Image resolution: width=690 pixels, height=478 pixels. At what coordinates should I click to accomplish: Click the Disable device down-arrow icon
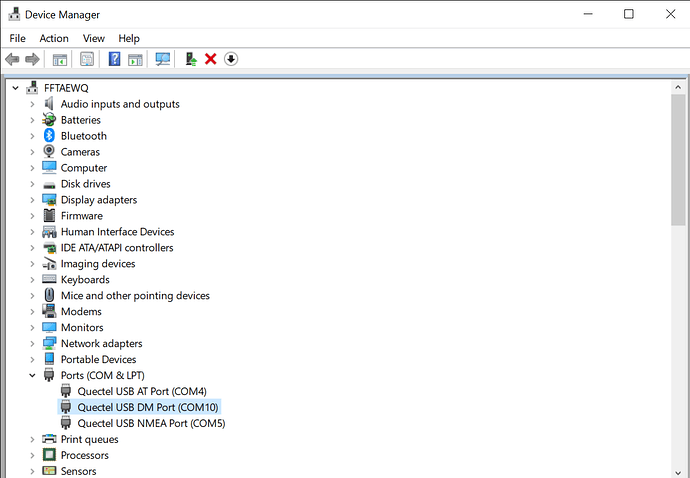point(231,59)
